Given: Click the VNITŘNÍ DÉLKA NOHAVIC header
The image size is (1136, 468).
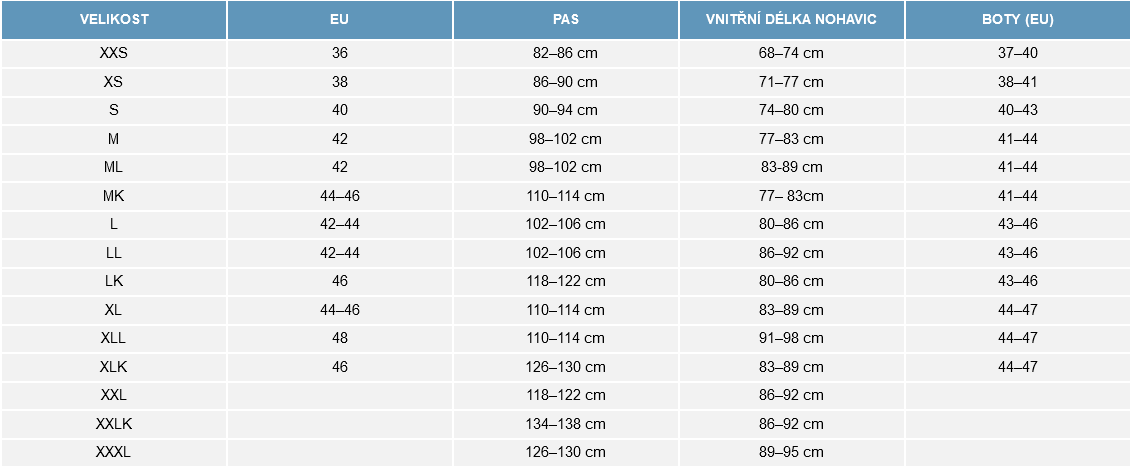Looking at the screenshot, I should coord(791,20).
